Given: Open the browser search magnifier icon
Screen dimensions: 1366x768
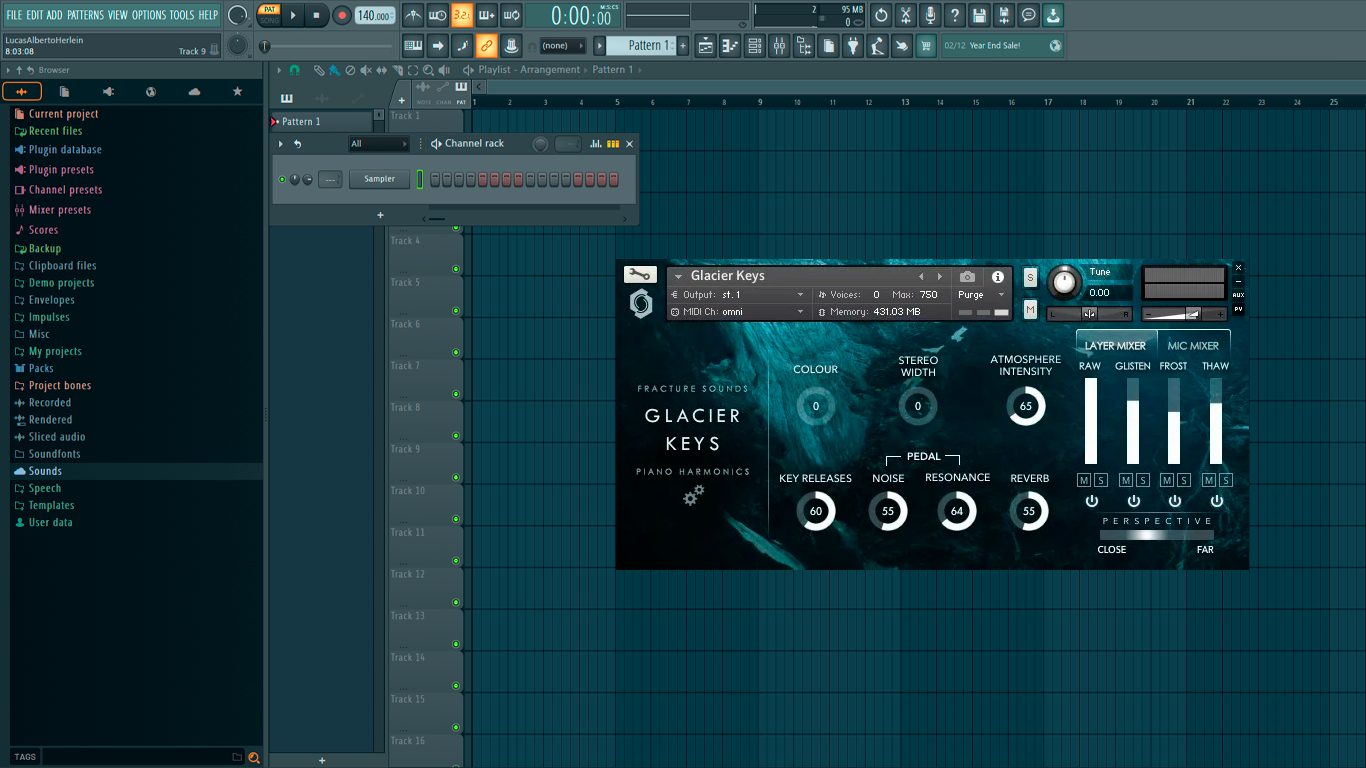Looking at the screenshot, I should (254, 757).
